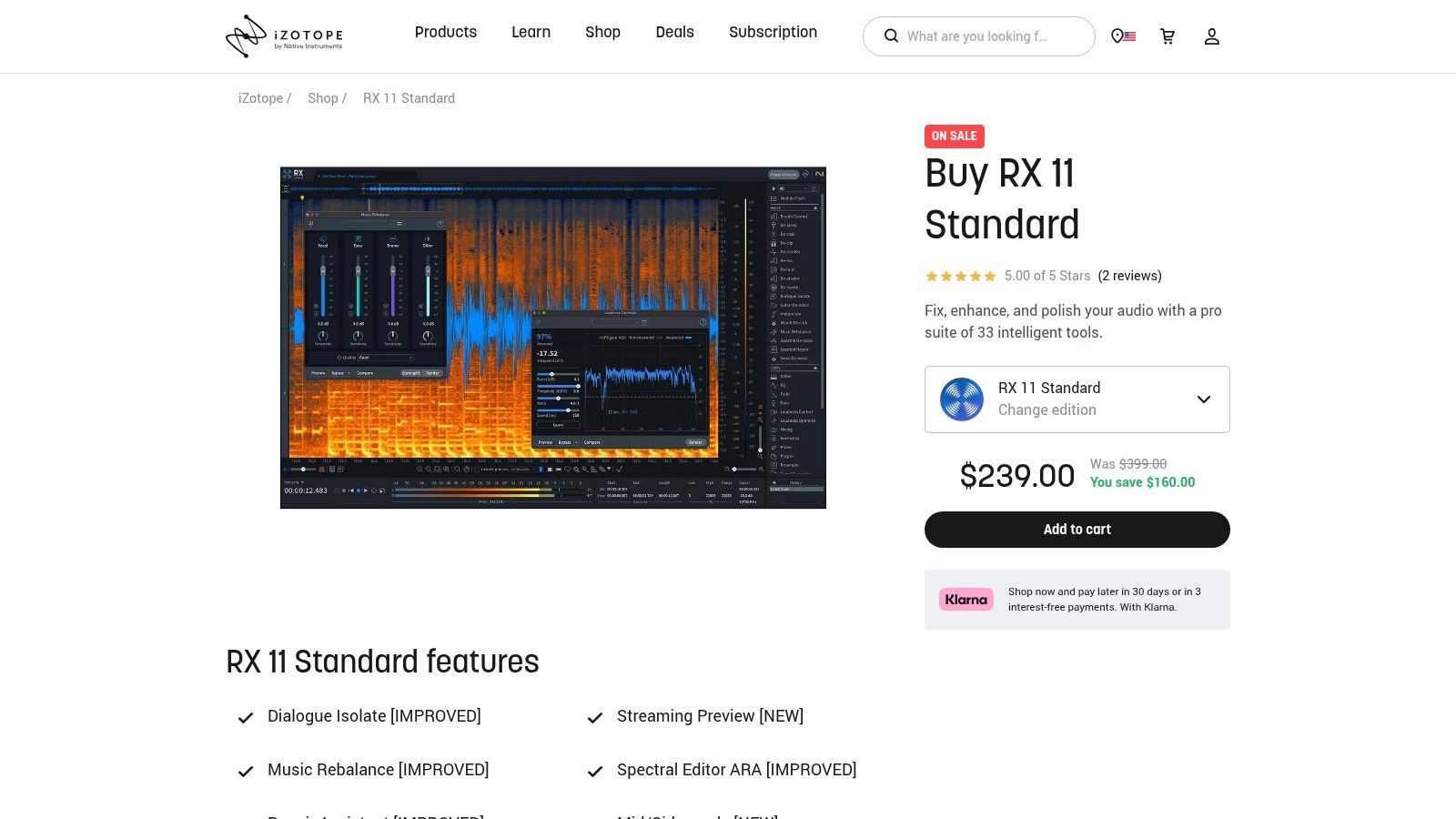The height and width of the screenshot is (819, 1456).
Task: Expand the Change edition dropdown
Action: [x=1203, y=399]
